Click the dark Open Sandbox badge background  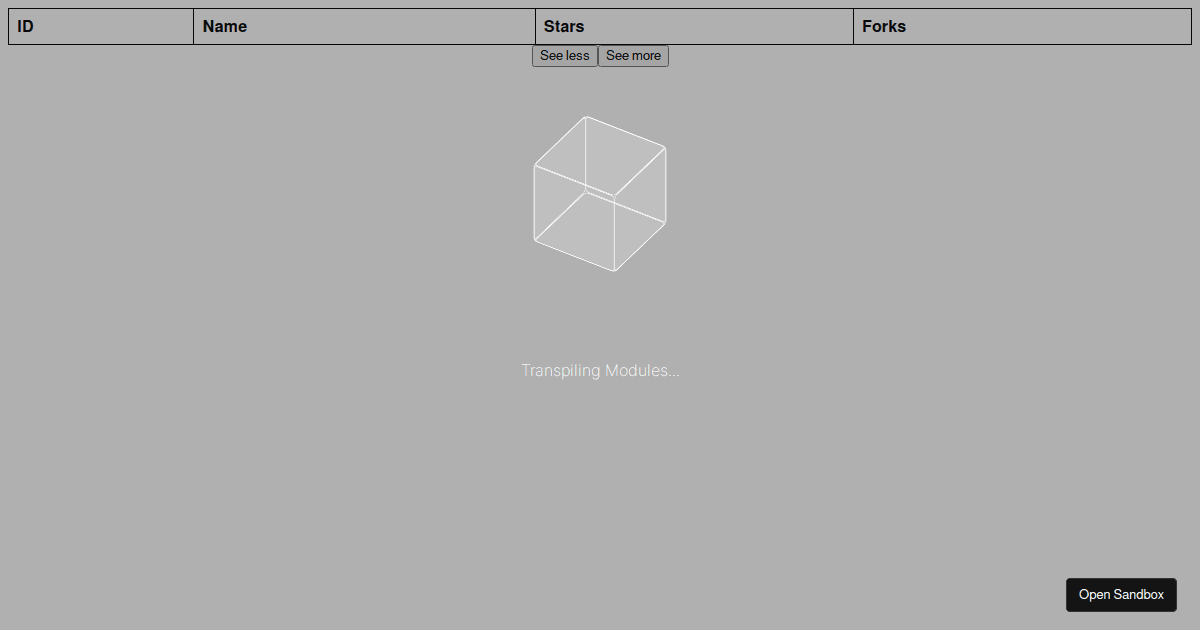point(1121,594)
